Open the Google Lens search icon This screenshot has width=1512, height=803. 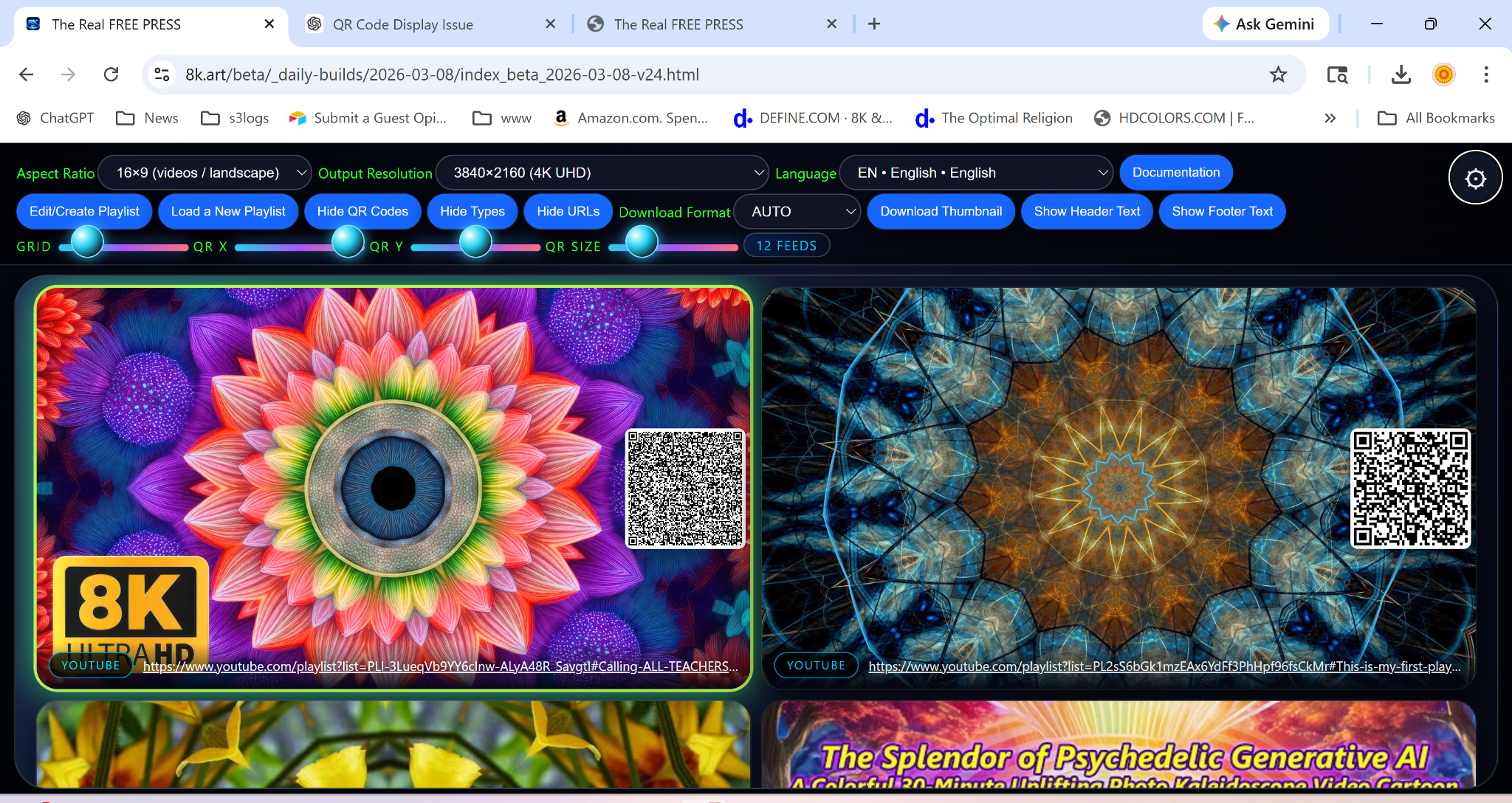[1337, 75]
